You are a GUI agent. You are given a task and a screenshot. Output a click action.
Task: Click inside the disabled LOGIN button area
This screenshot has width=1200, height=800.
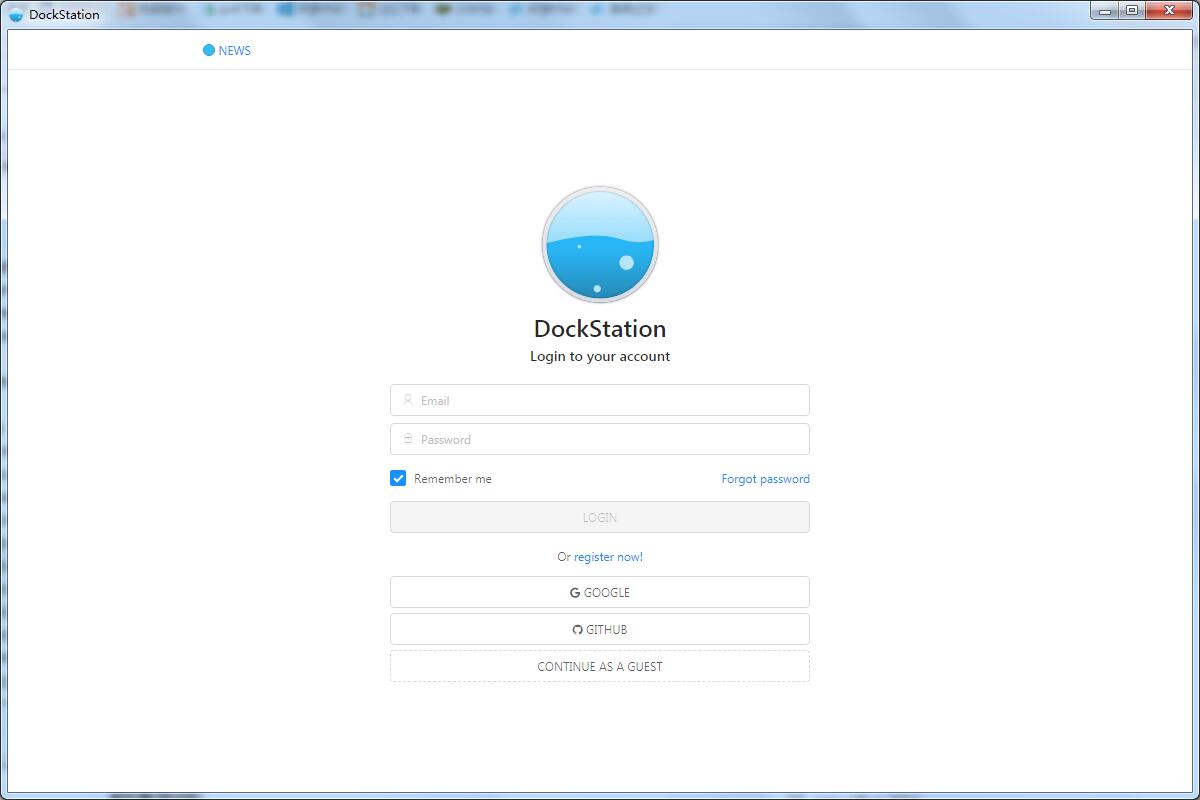[599, 517]
